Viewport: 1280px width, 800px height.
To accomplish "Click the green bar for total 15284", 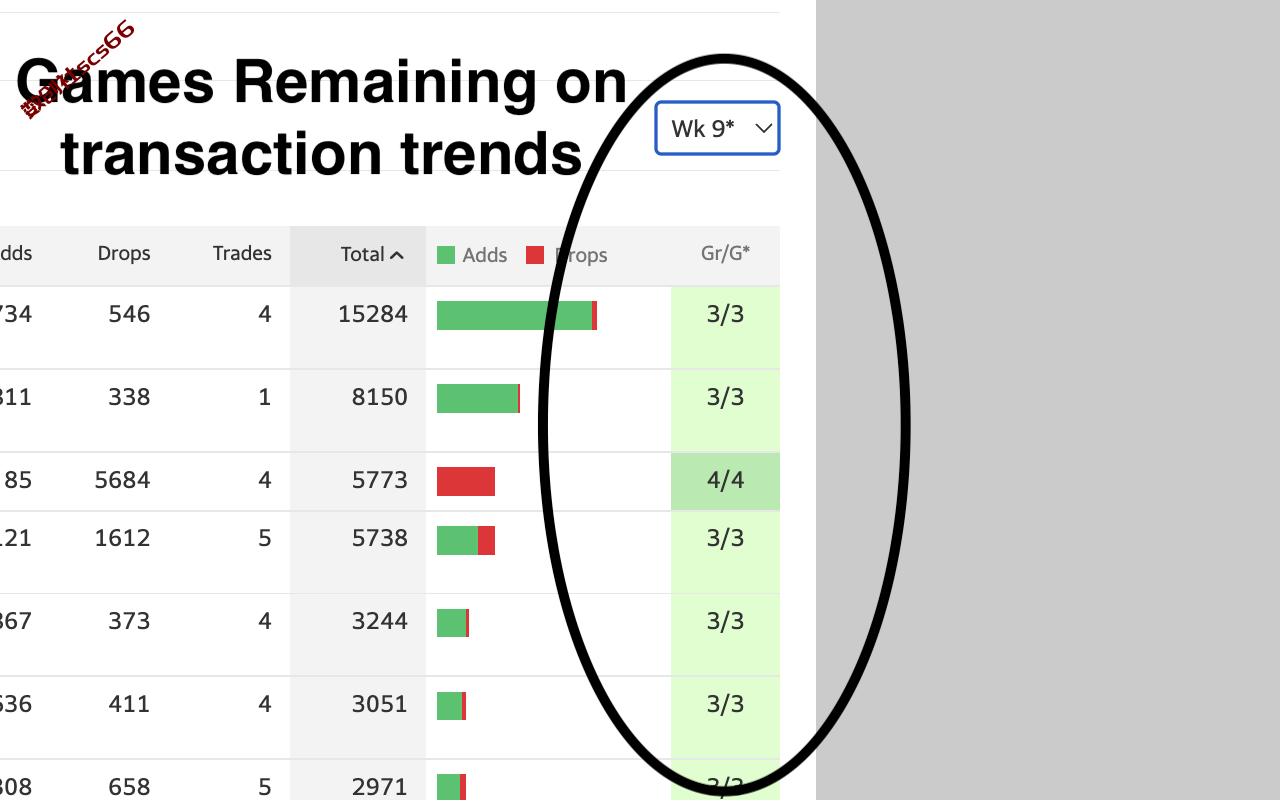I will (514, 315).
